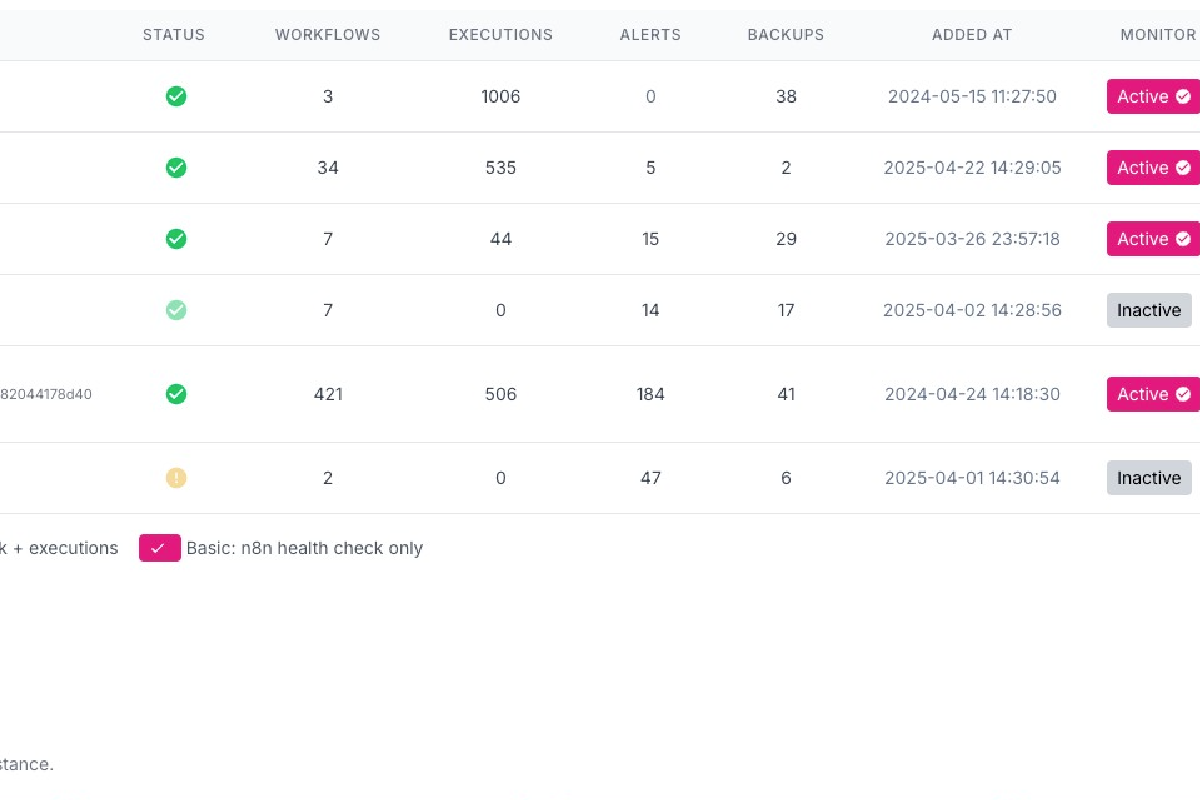The image size is (1200, 800).
Task: Toggle Inactive monitoring for the row with 47 alerts
Action: pos(1148,478)
